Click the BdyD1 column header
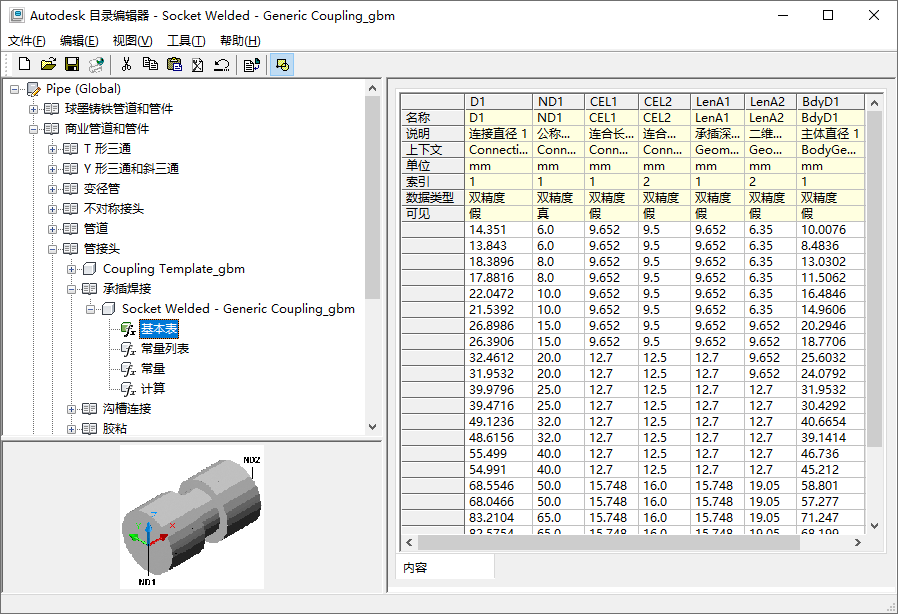 tap(830, 101)
